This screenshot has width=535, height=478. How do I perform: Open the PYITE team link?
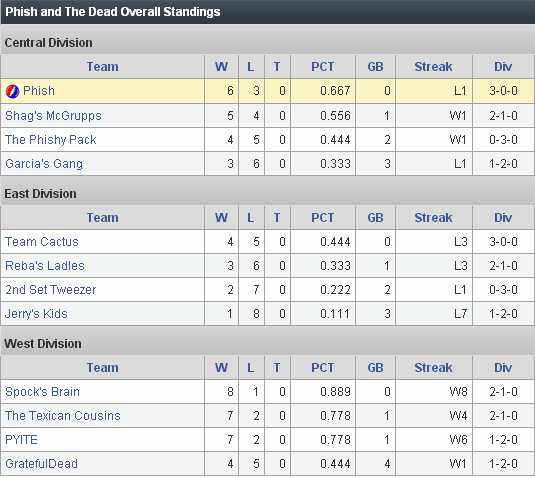(21, 439)
